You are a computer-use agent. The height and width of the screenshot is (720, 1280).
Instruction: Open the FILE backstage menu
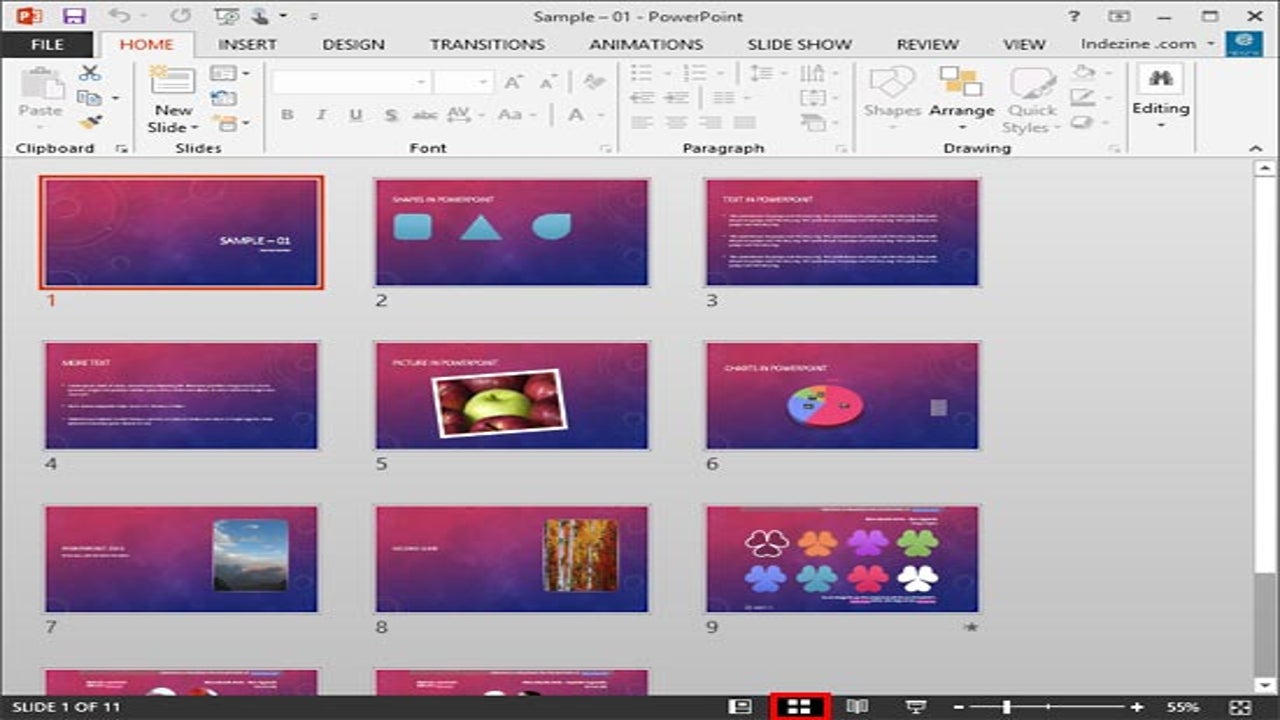47,44
